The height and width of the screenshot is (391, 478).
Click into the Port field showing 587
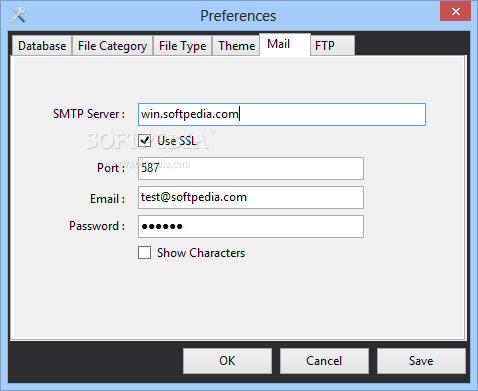(x=251, y=168)
